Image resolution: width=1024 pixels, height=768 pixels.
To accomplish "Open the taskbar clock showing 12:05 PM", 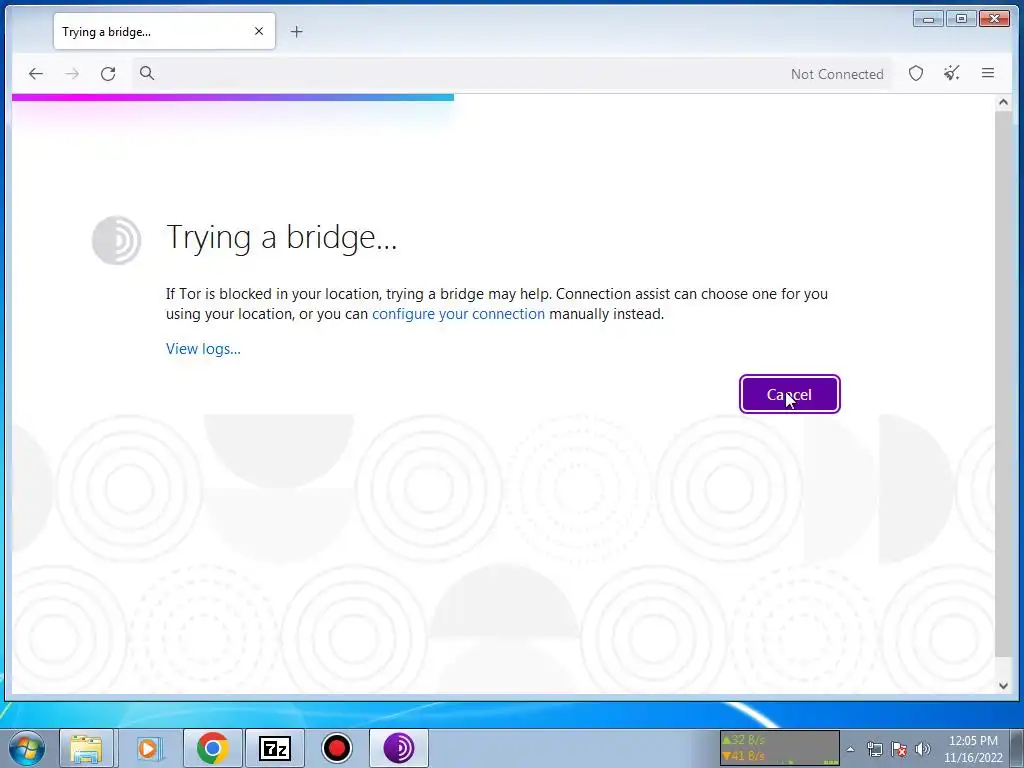I will point(973,749).
